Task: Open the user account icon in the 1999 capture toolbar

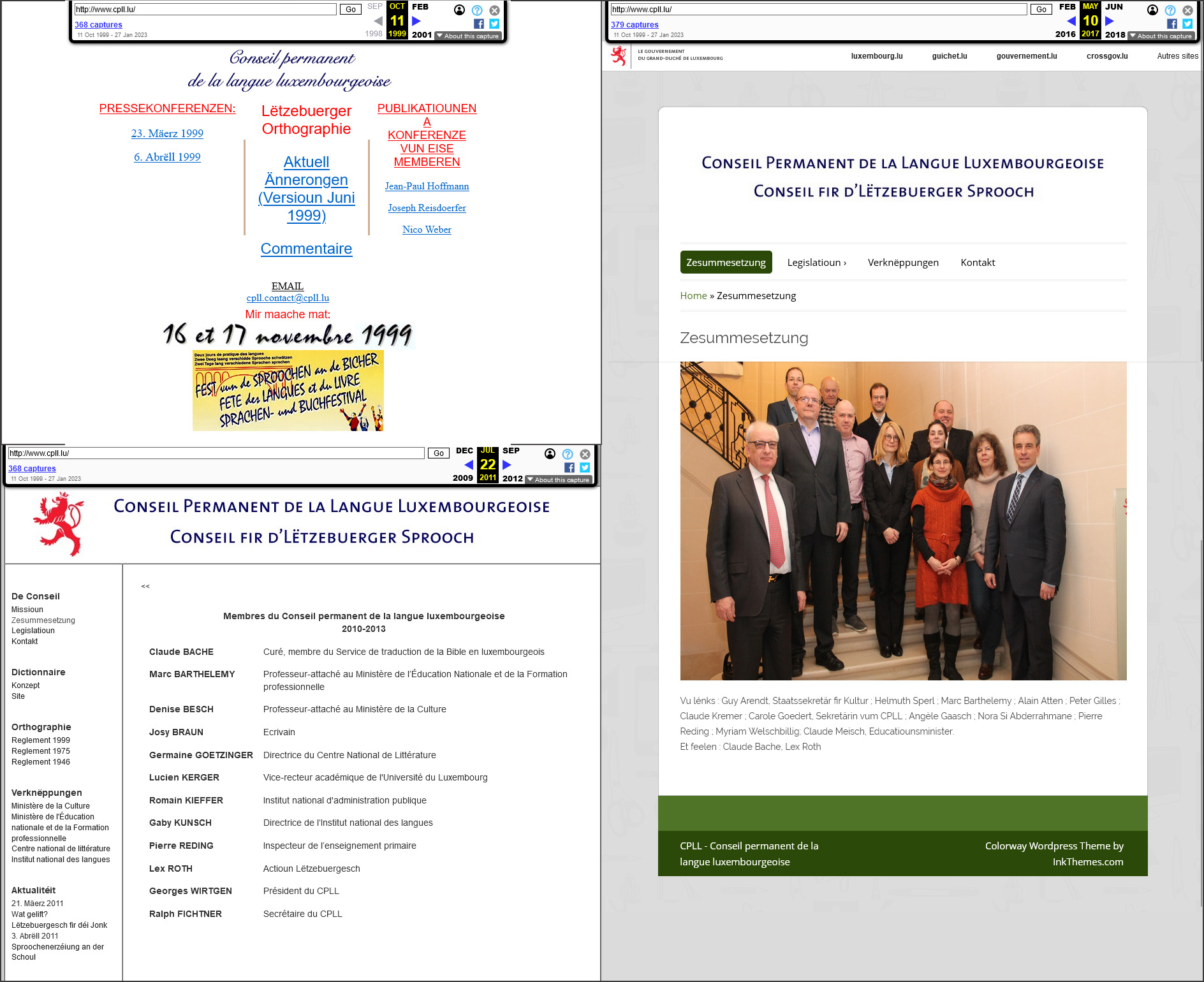Action: (x=460, y=10)
